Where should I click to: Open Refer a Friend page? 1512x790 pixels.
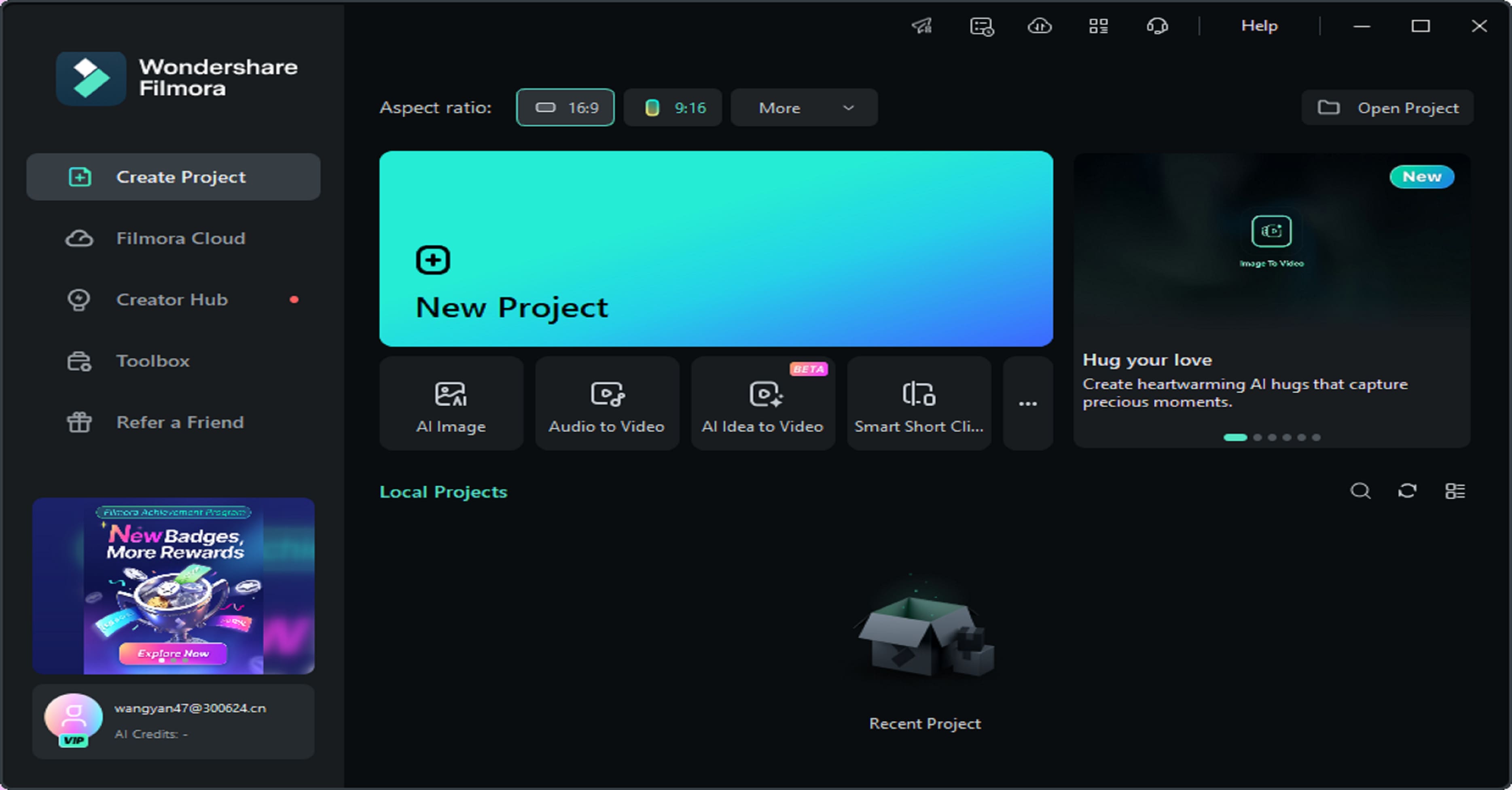coord(173,422)
